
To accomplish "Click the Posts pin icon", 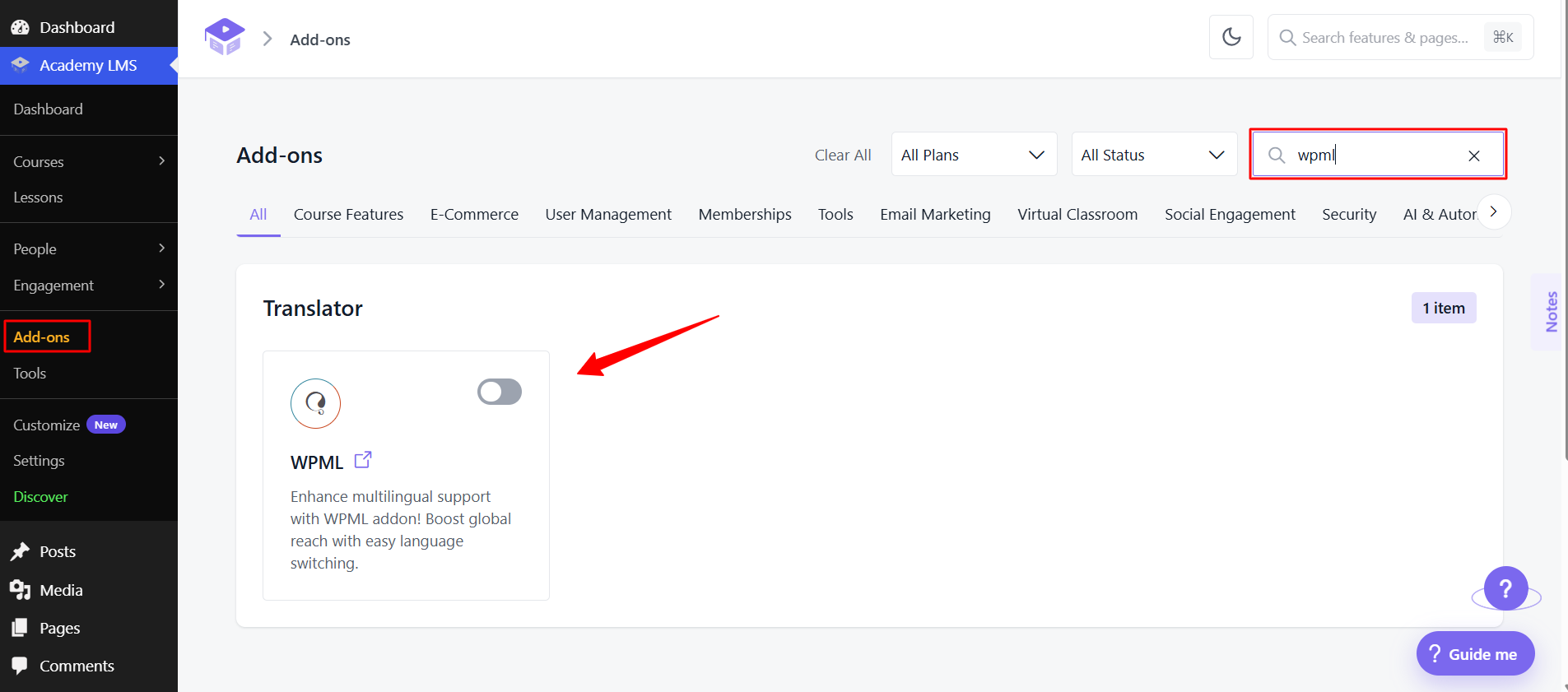I will pyautogui.click(x=20, y=551).
